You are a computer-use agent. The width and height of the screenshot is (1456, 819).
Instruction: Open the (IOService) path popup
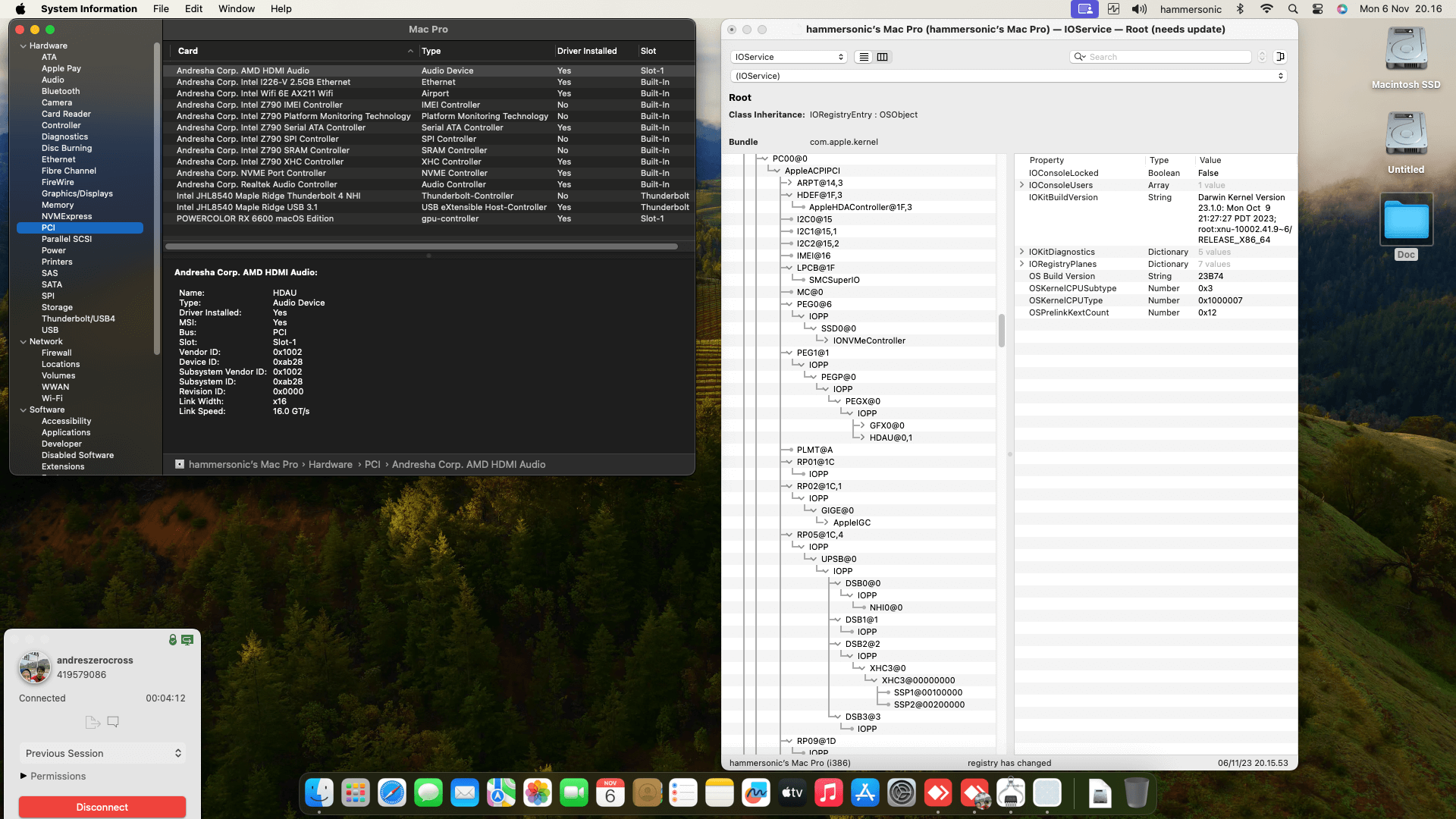(x=1009, y=76)
